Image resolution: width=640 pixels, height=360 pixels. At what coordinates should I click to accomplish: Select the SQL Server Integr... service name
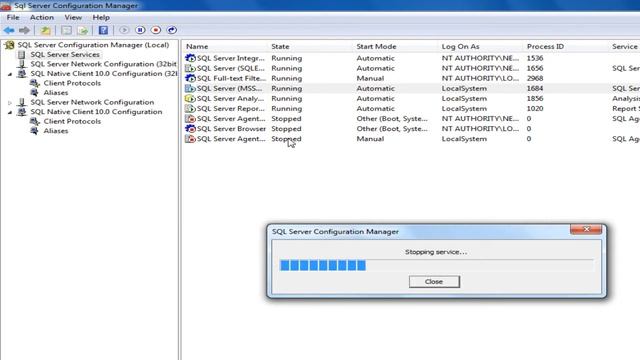[x=231, y=58]
